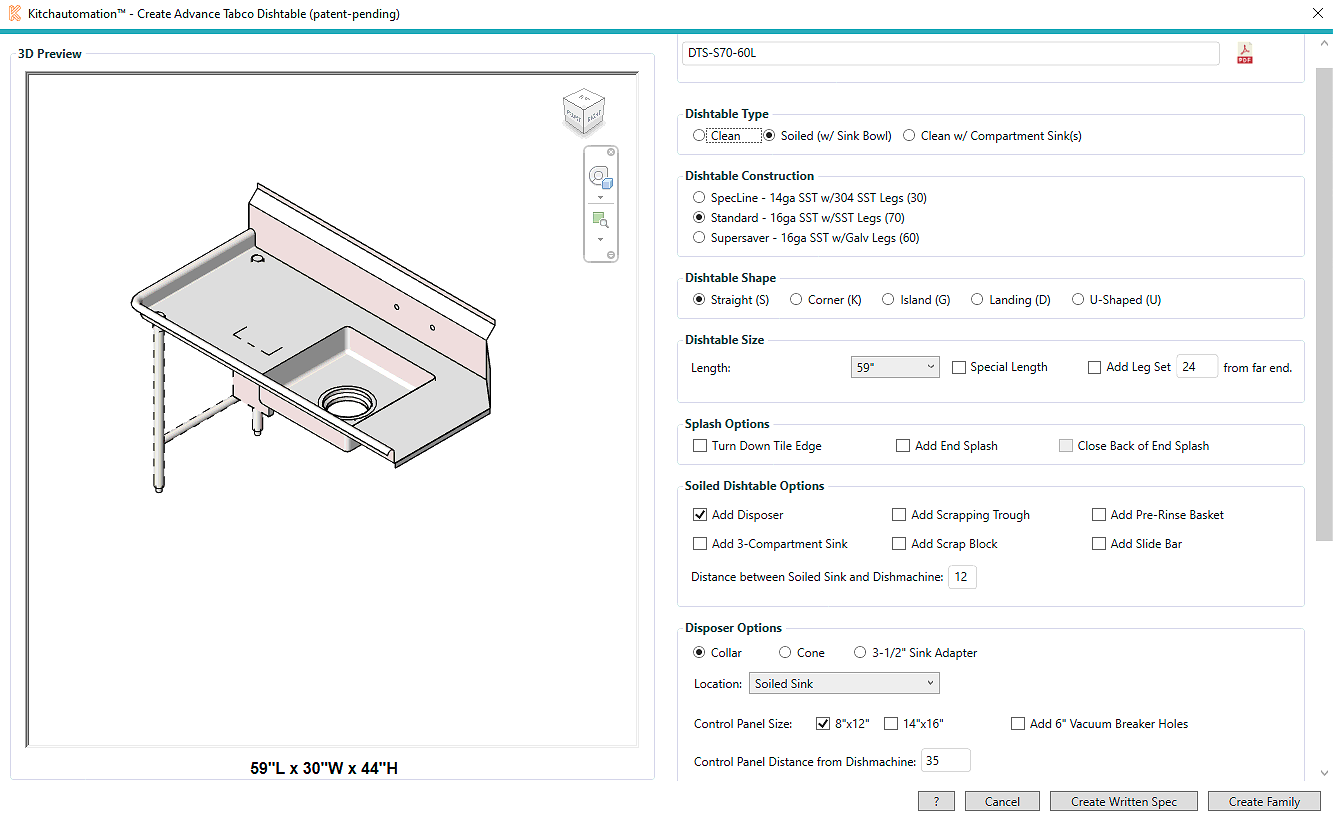Edit control panel distance field 35
The width and height of the screenshot is (1333, 821).
coord(945,761)
